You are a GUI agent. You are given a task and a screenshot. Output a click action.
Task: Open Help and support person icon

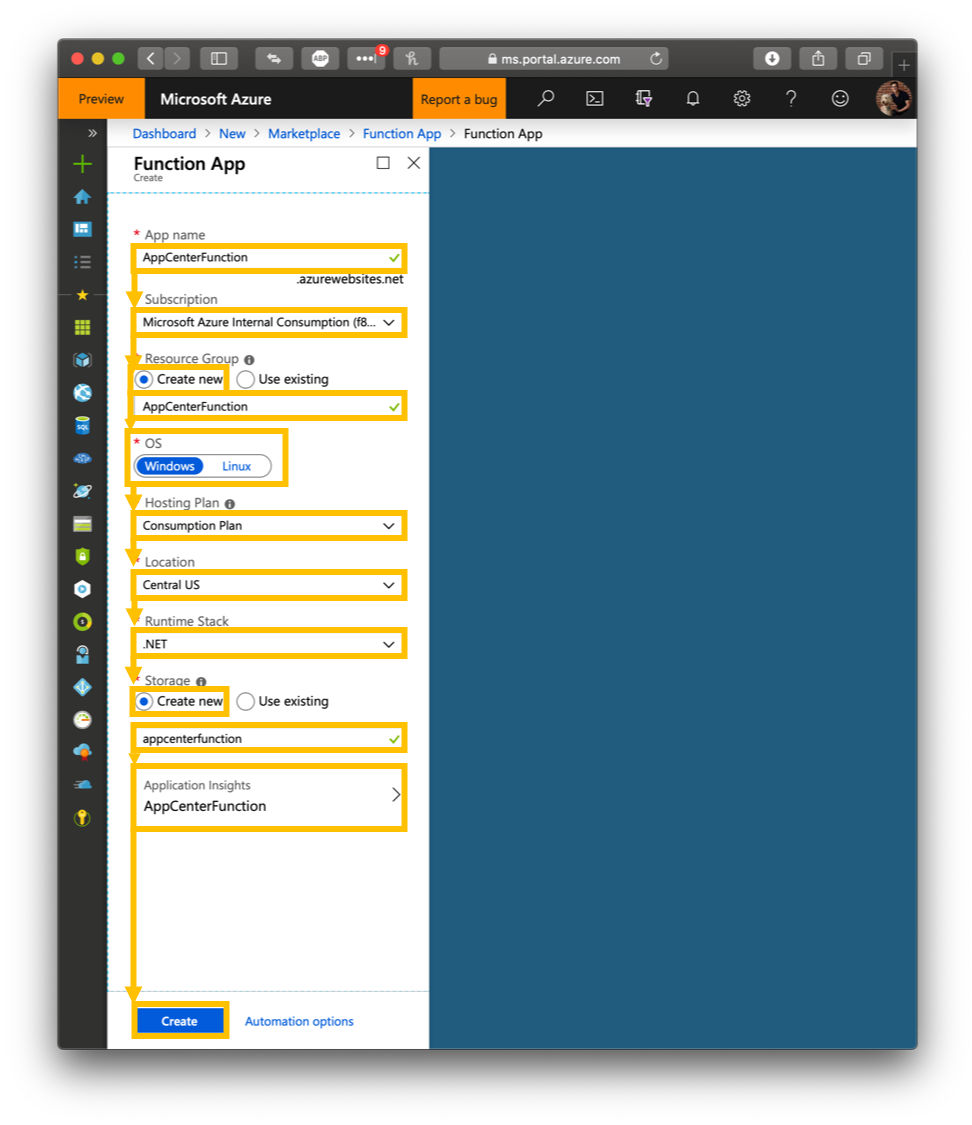(82, 654)
